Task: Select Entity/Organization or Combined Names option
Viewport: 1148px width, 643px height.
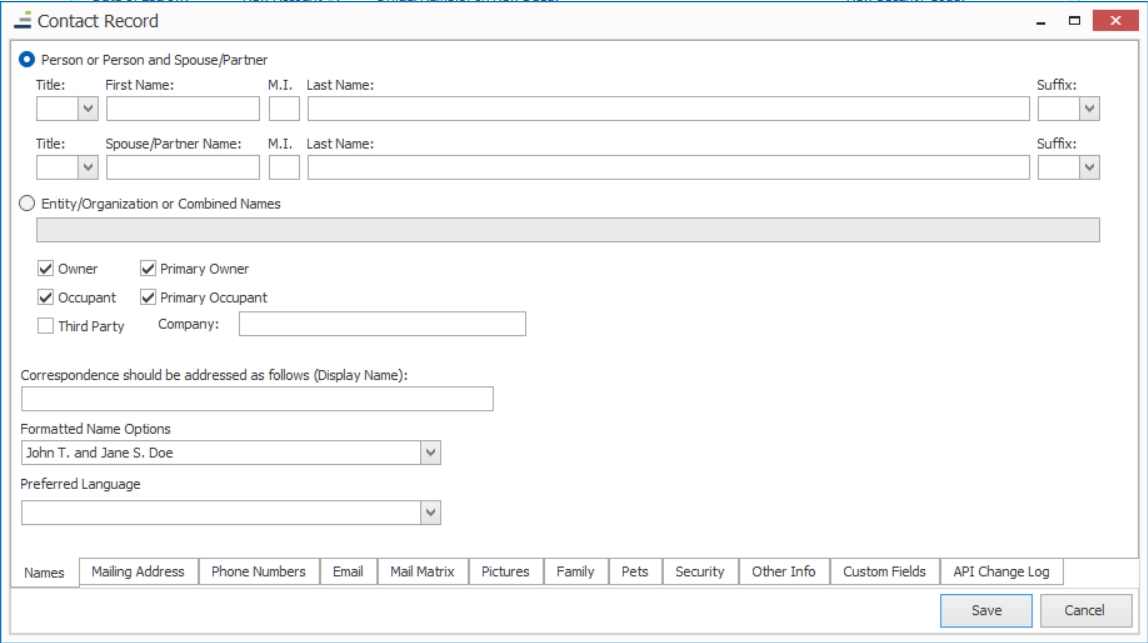Action: pos(28,204)
